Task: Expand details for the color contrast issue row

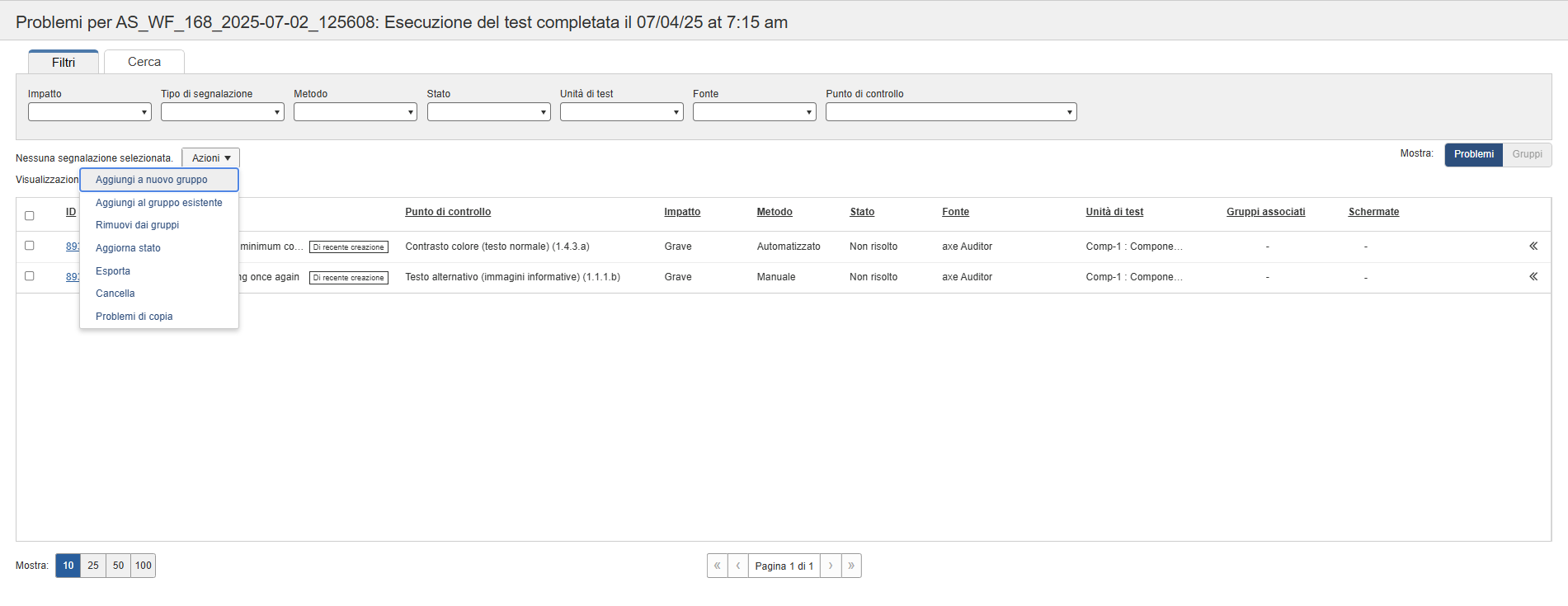Action: pos(1533,247)
